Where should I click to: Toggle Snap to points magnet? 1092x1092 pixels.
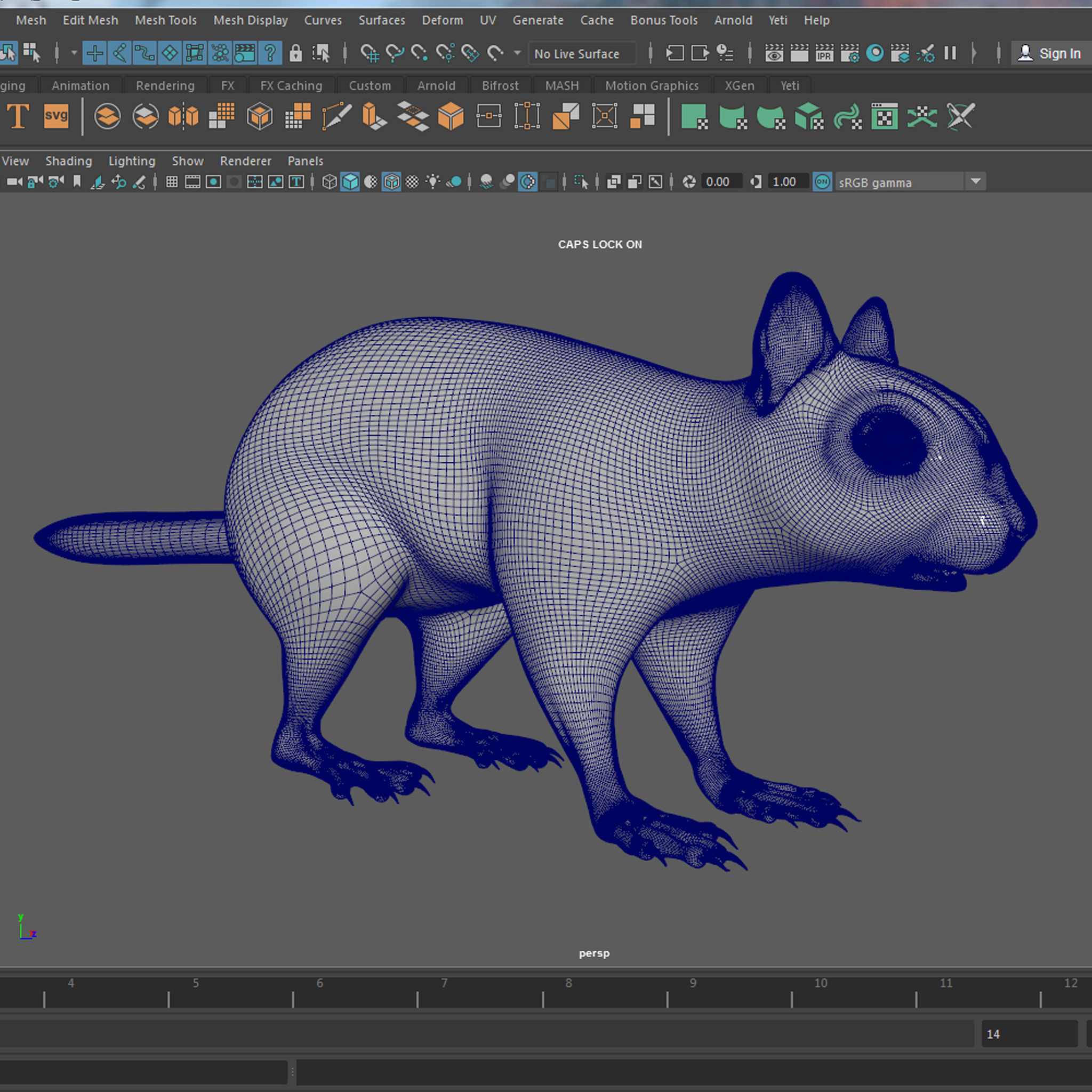point(419,54)
